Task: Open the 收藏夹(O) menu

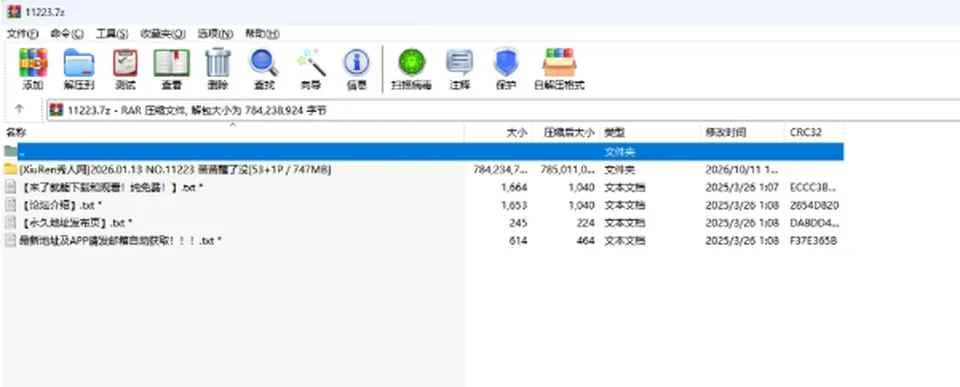Action: pos(162,34)
